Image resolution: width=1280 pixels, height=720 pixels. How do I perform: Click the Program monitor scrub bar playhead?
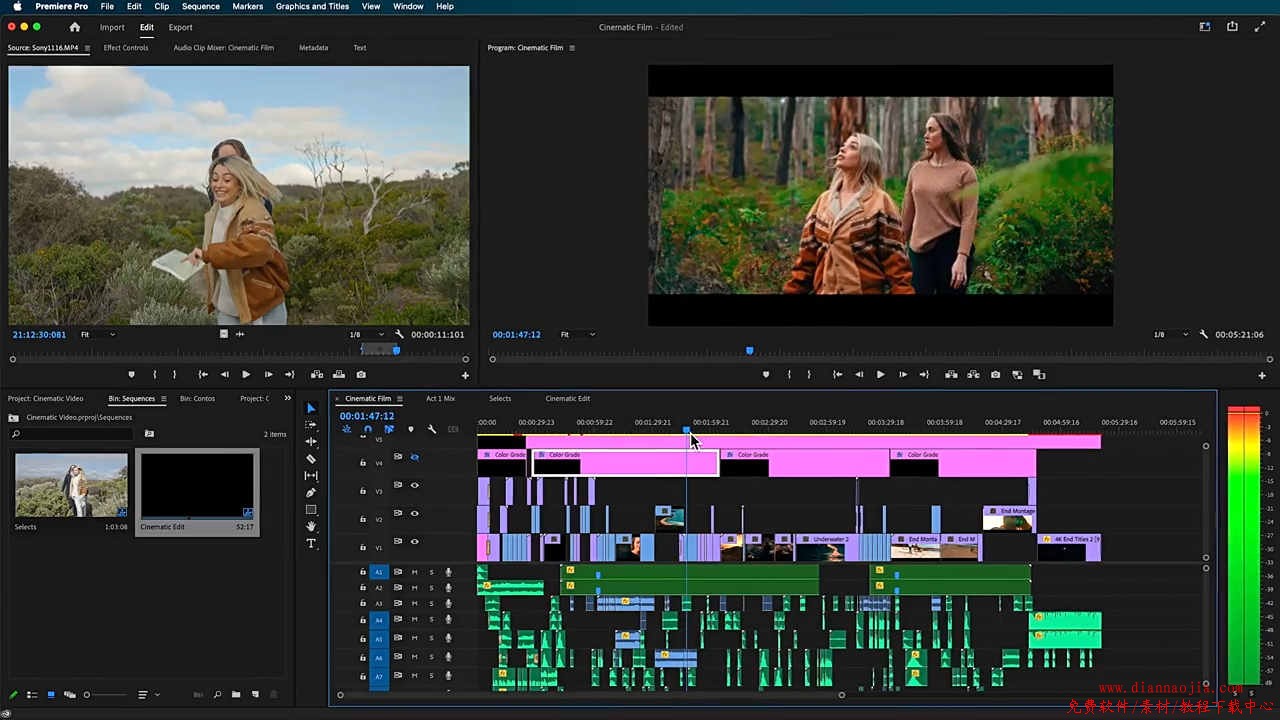tap(749, 351)
